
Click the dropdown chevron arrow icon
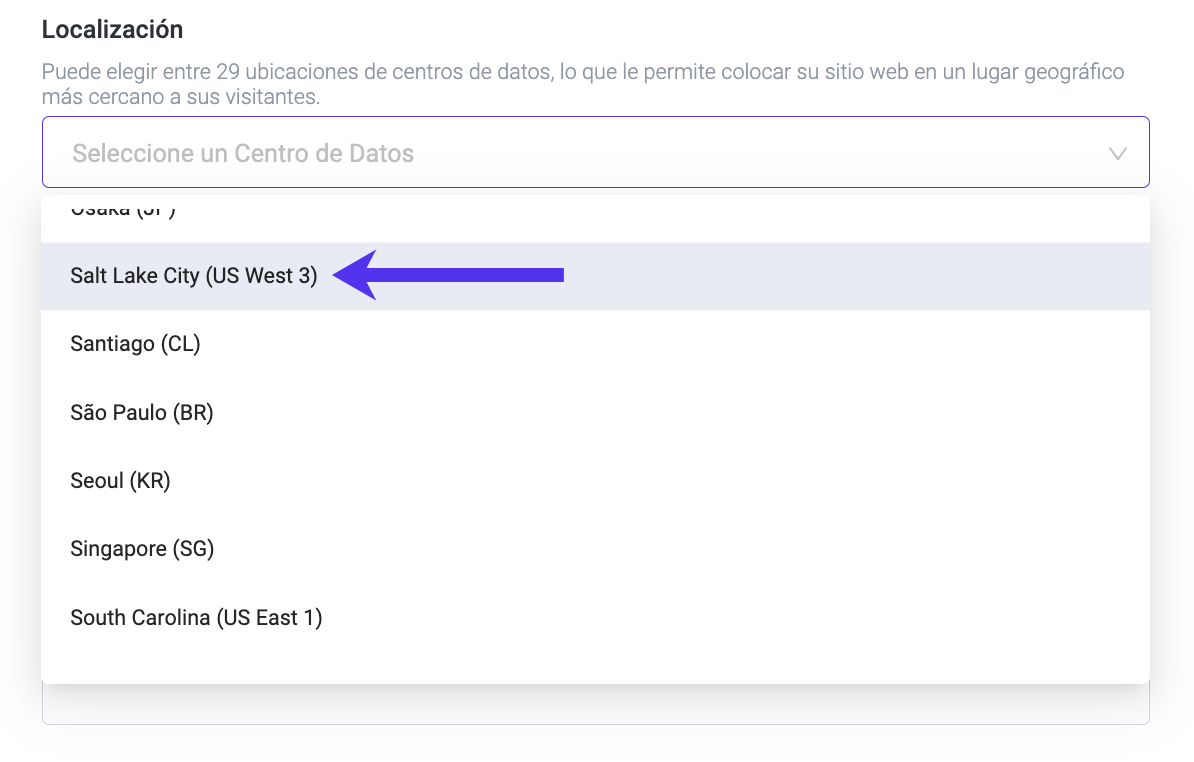[x=1117, y=154]
